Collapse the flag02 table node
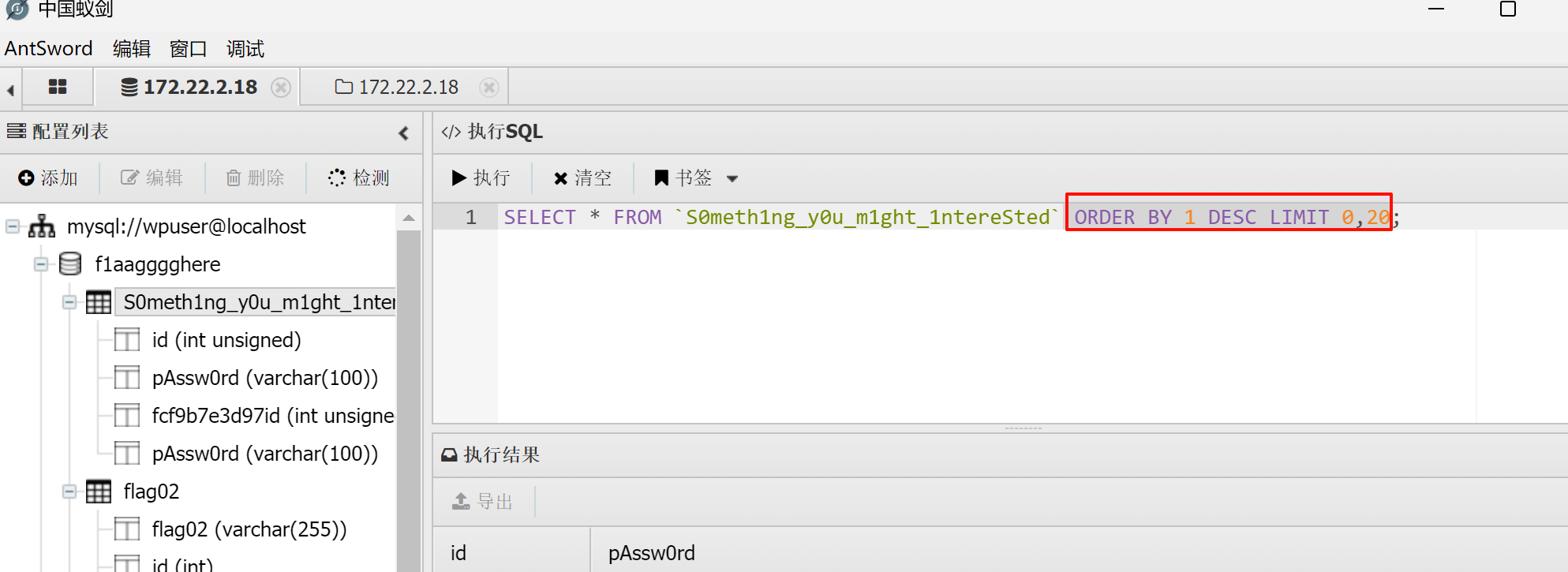 coord(69,492)
